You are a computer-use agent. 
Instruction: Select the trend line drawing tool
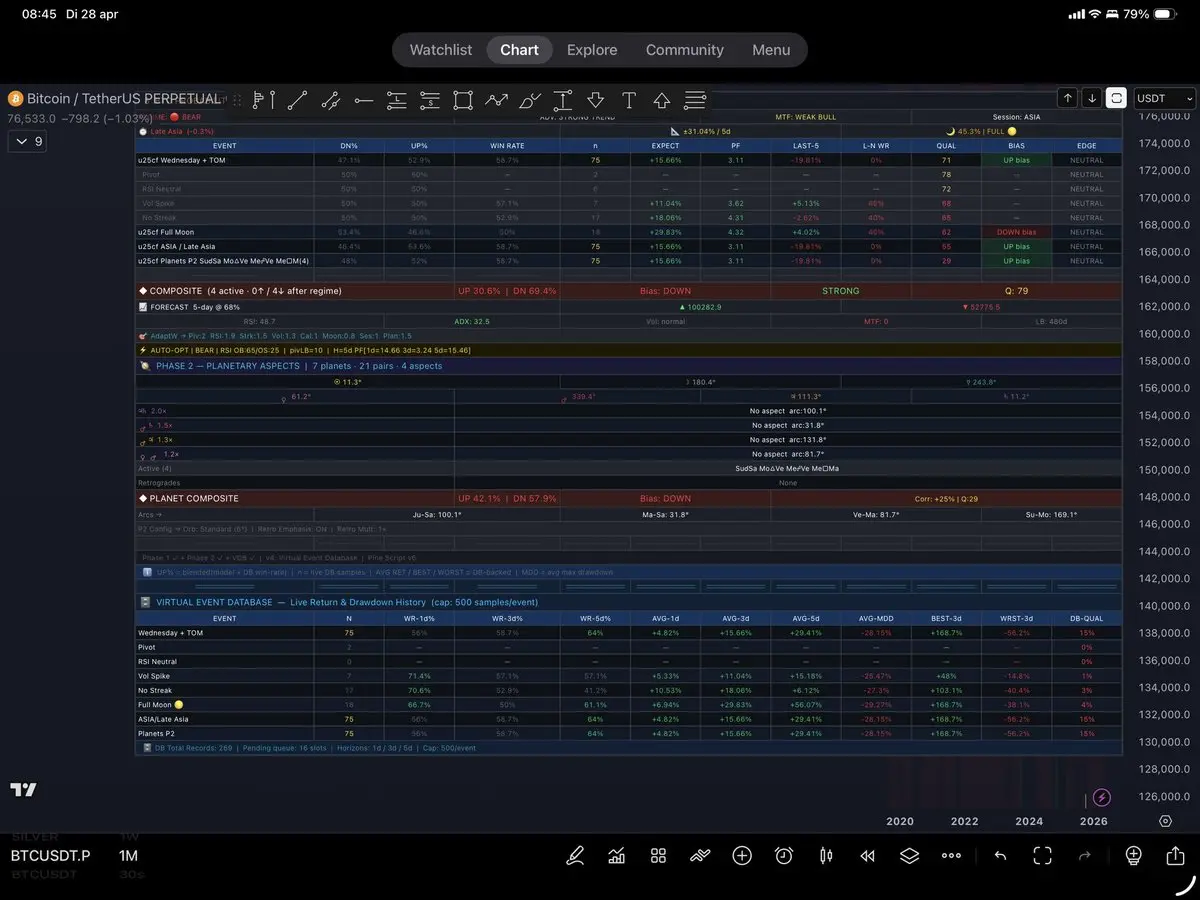tap(297, 100)
